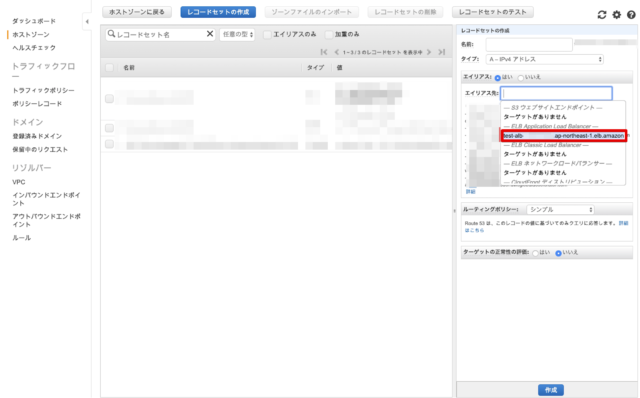Open 登録済みドメイン in the sidebar
This screenshot has height=398, width=640.
click(37, 136)
